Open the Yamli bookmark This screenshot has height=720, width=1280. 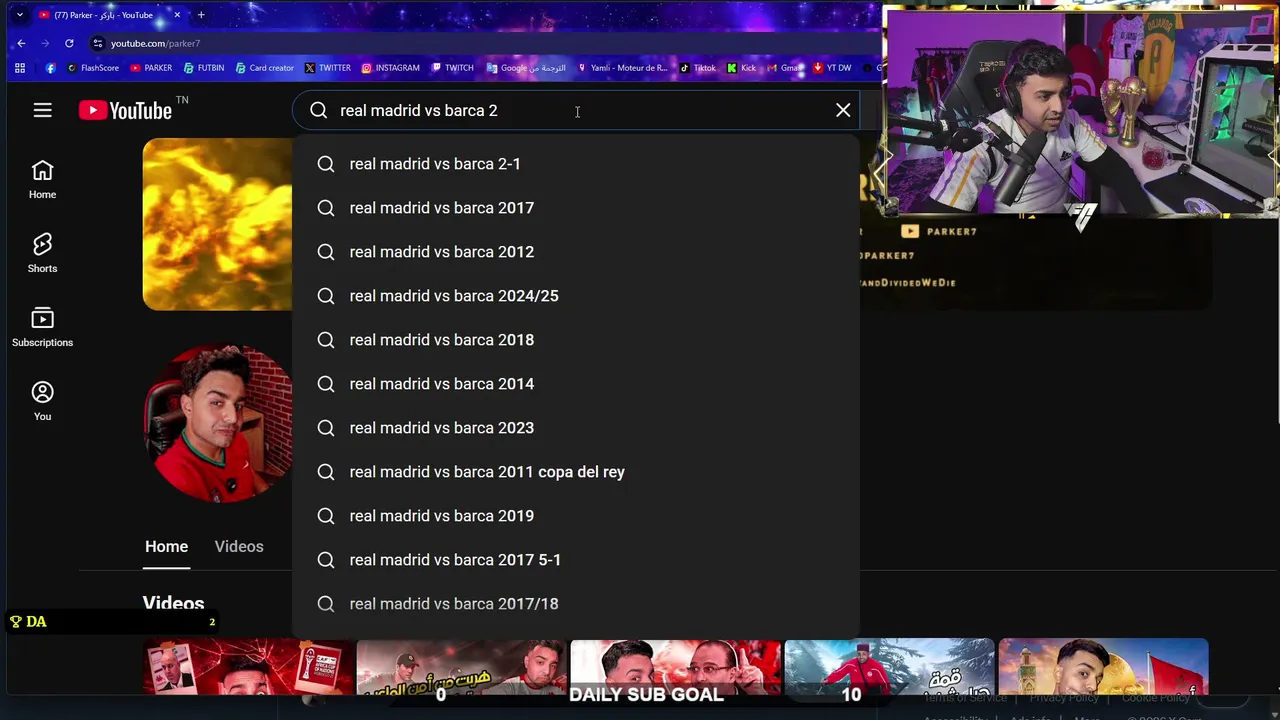pos(622,68)
